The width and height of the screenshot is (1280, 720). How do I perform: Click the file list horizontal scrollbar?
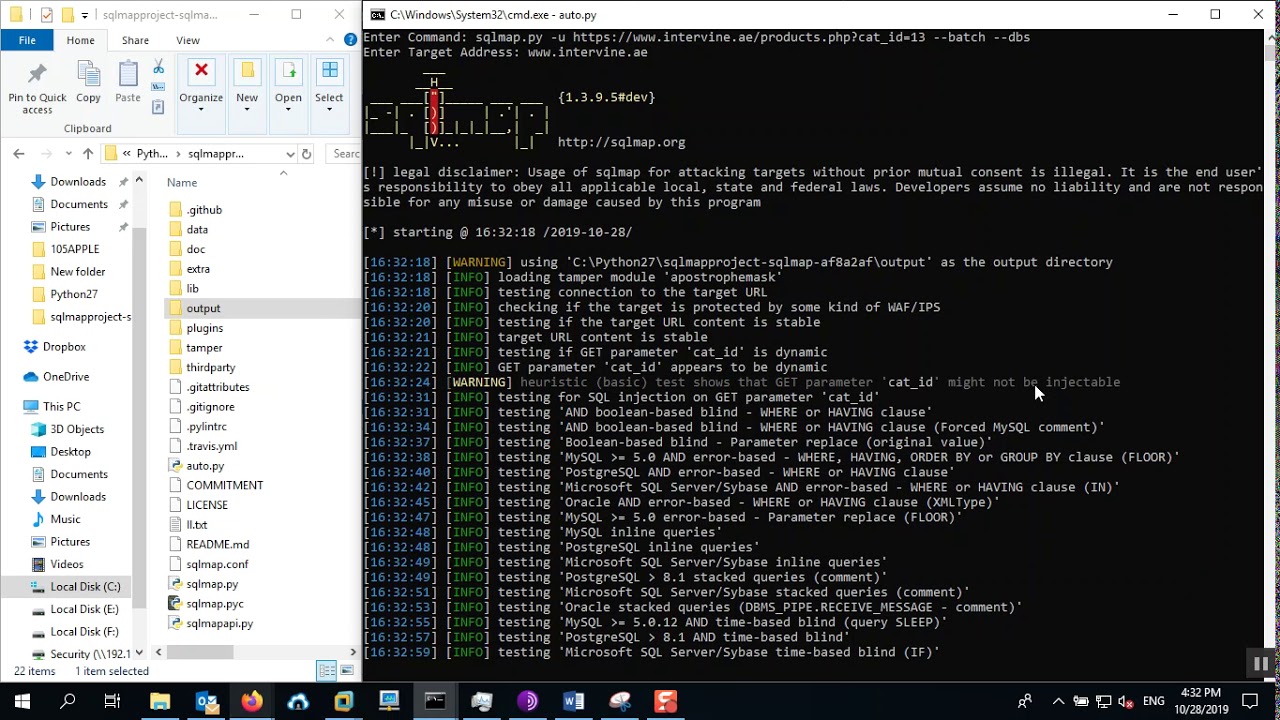tap(200, 652)
